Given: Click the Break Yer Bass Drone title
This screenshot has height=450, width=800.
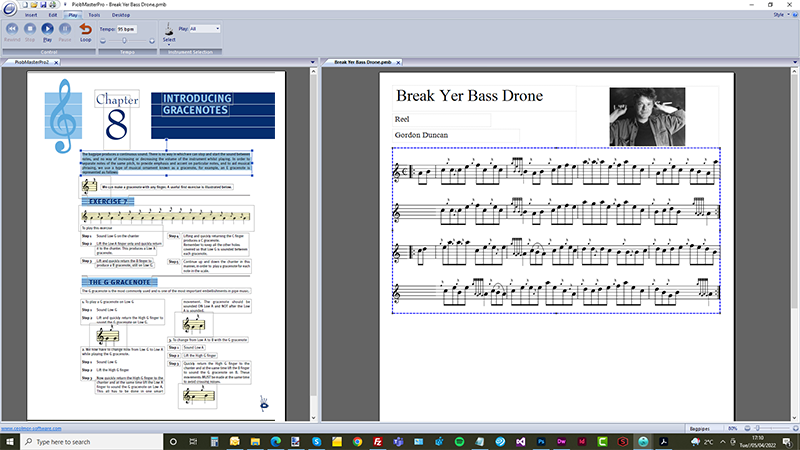Looking at the screenshot, I should coord(469,96).
